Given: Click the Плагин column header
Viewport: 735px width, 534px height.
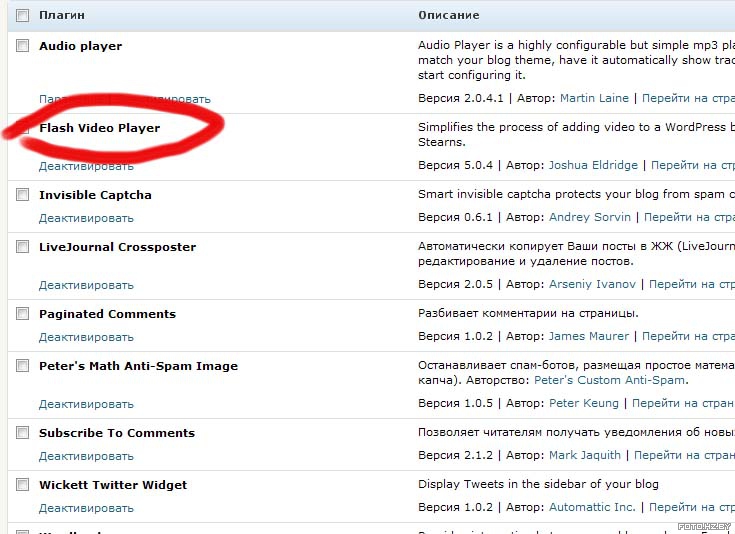Looking at the screenshot, I should pos(62,15).
